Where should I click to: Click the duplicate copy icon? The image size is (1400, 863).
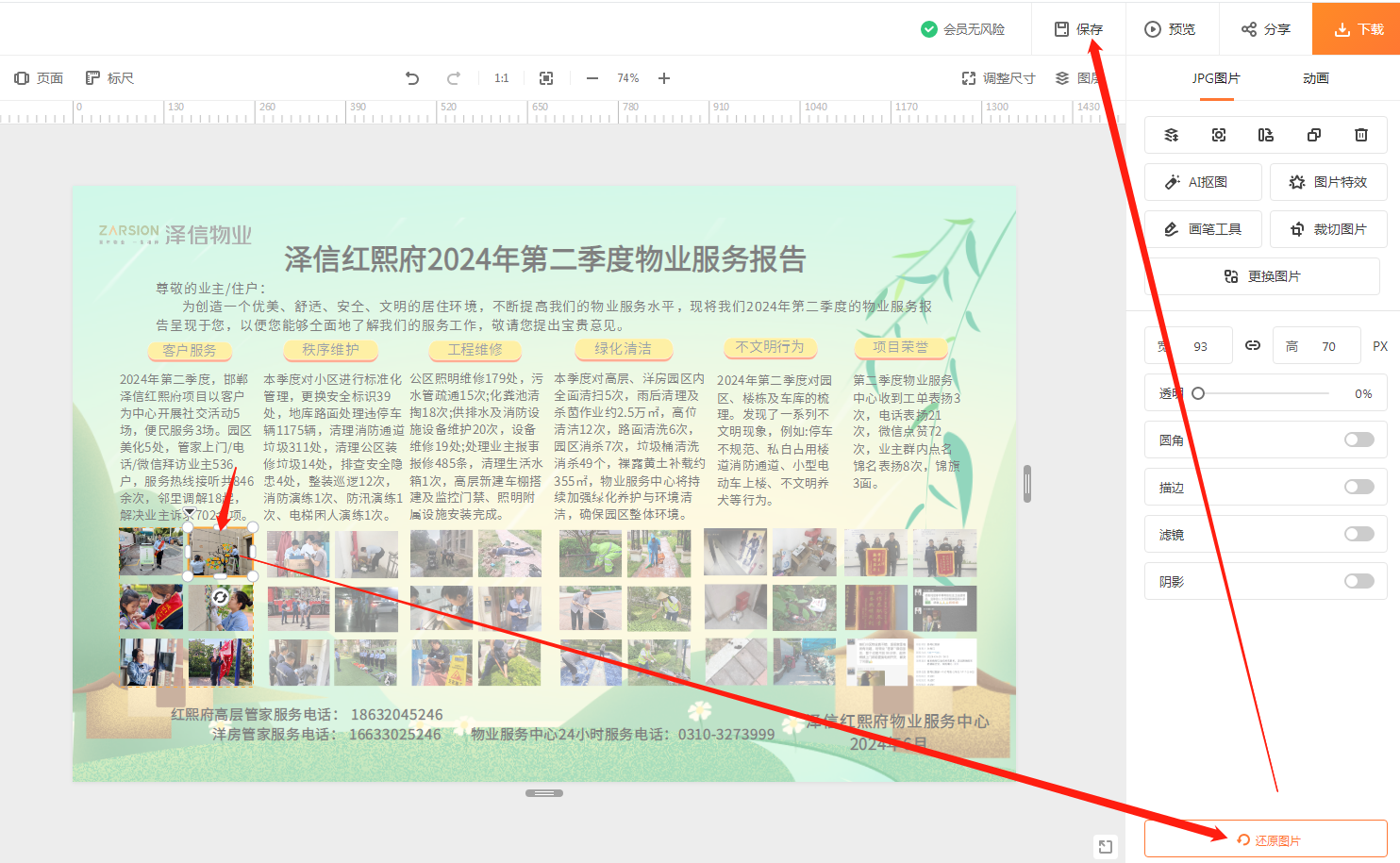1313,135
